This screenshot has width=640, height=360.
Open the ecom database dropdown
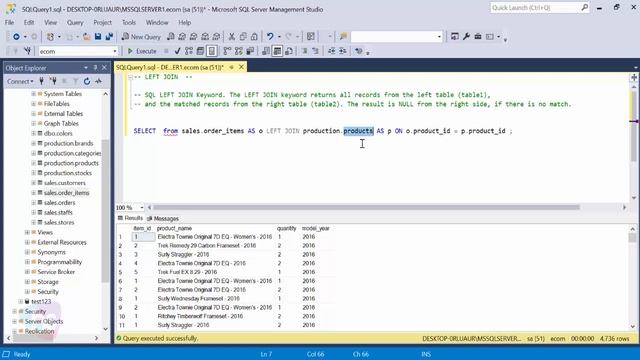pyautogui.click(x=115, y=51)
